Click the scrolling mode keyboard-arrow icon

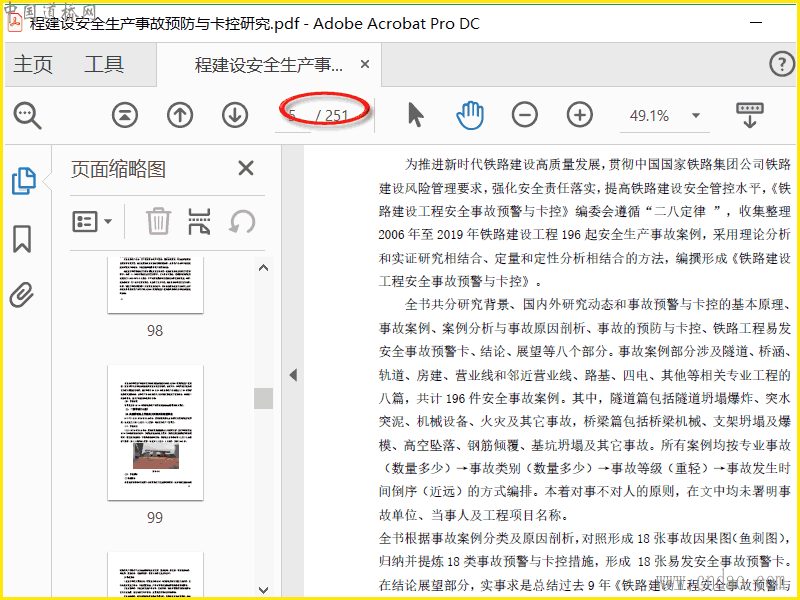coord(749,115)
